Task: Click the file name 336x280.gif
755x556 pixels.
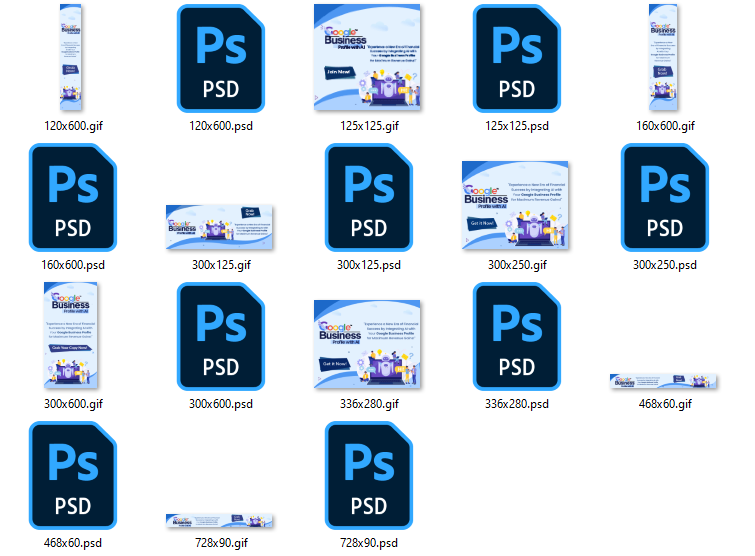Action: click(x=369, y=404)
